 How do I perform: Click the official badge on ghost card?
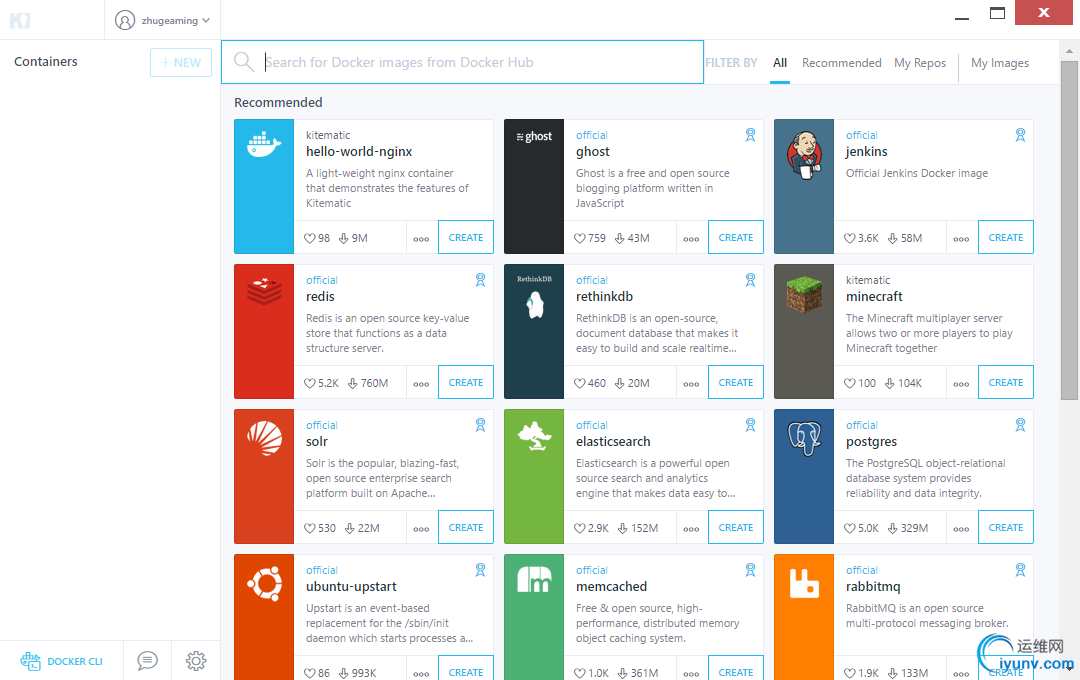[x=750, y=135]
